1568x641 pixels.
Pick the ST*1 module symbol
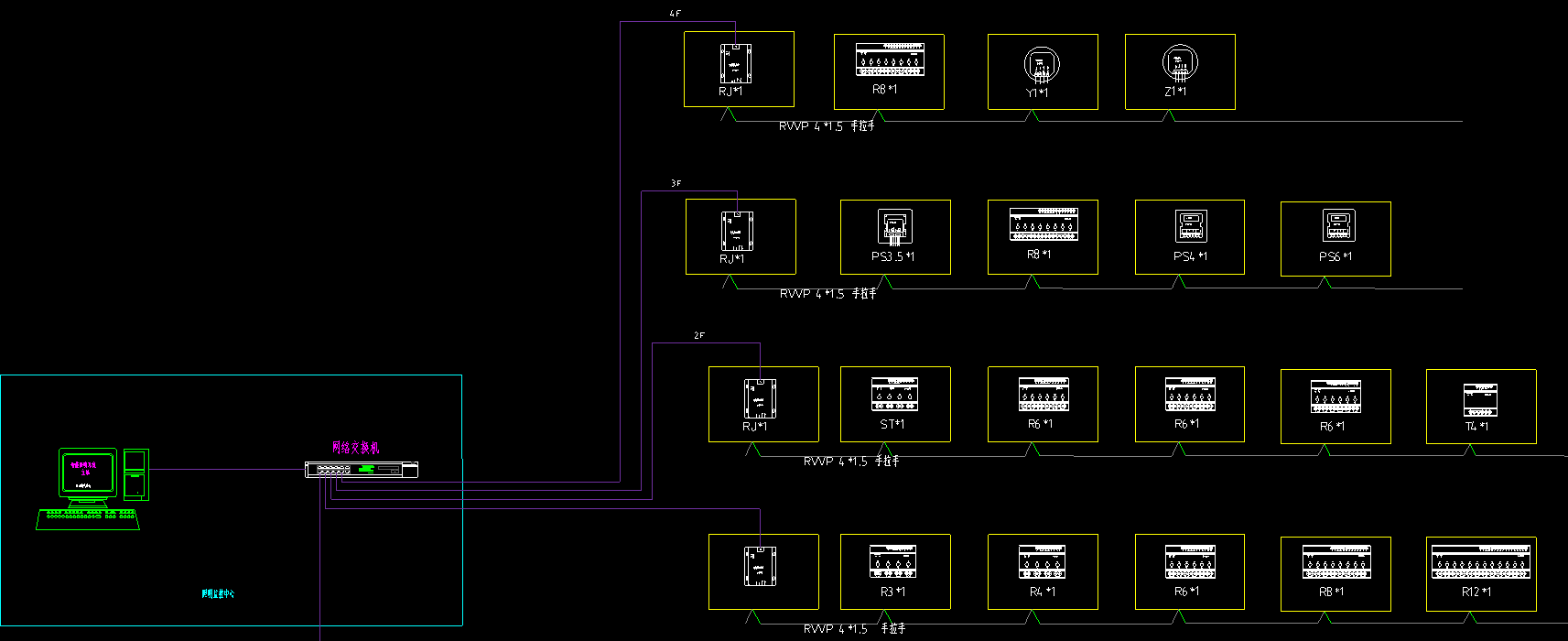[894, 394]
